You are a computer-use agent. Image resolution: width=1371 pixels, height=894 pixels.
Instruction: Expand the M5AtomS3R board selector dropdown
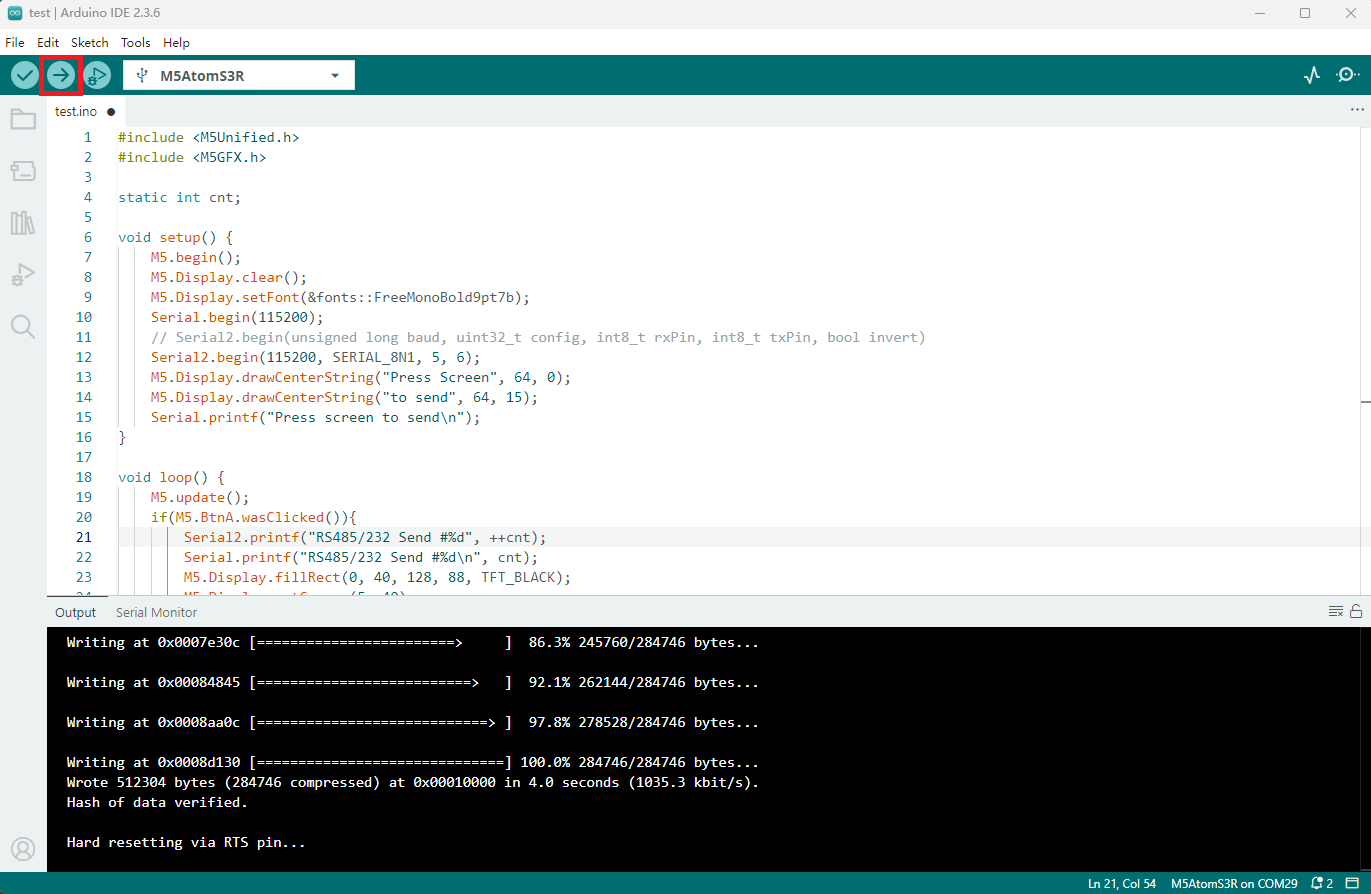click(x=335, y=75)
